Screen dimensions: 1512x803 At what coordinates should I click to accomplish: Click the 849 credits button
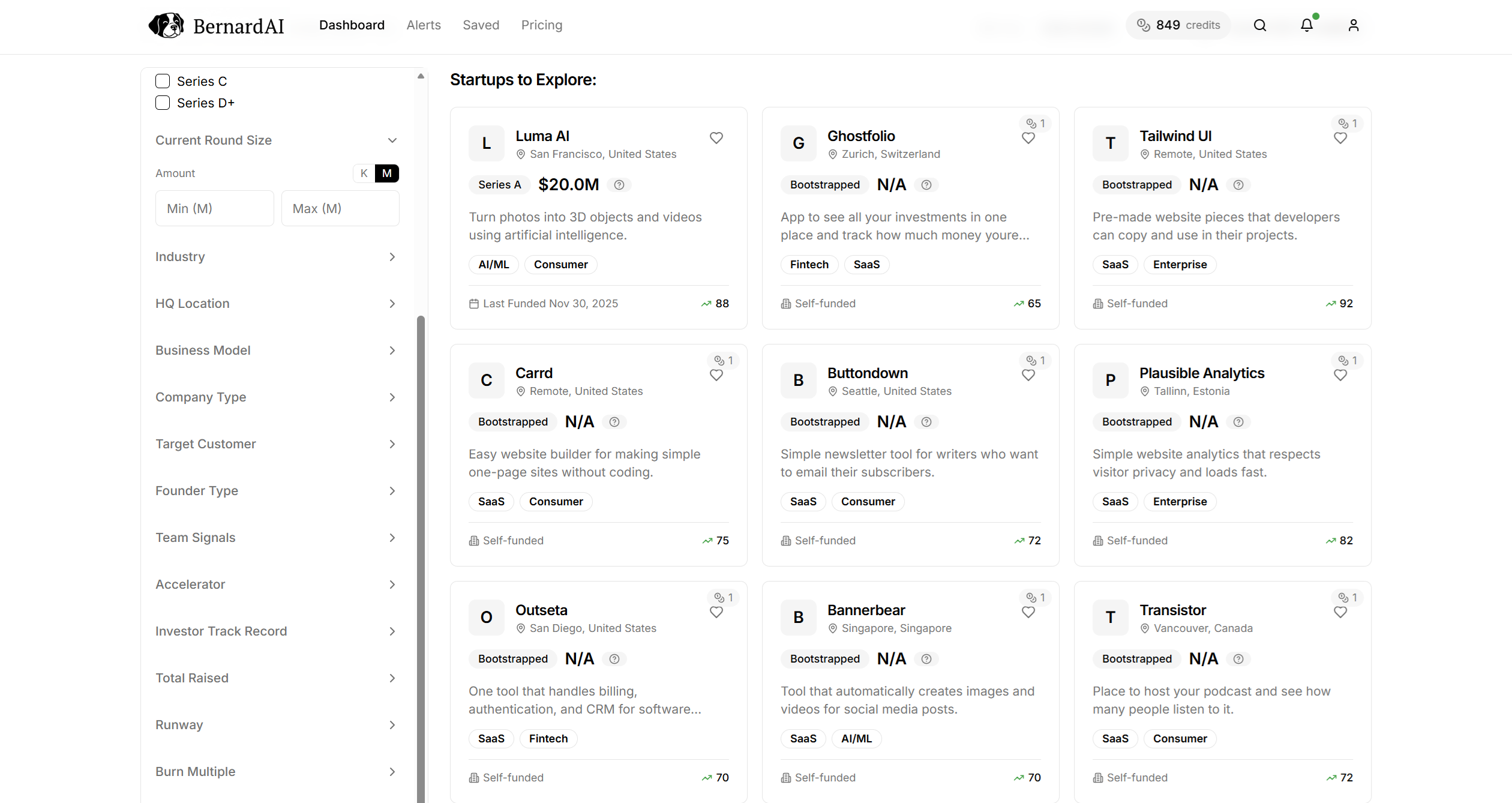click(1178, 25)
